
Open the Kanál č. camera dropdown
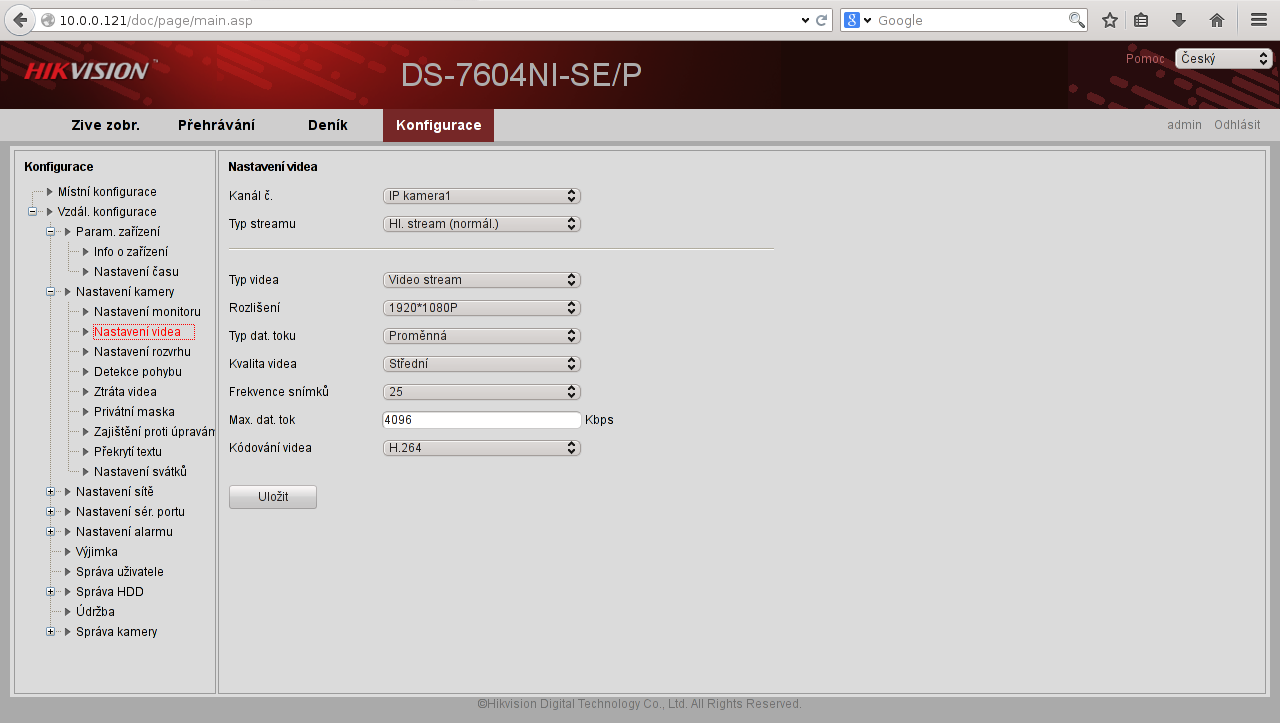pos(481,196)
